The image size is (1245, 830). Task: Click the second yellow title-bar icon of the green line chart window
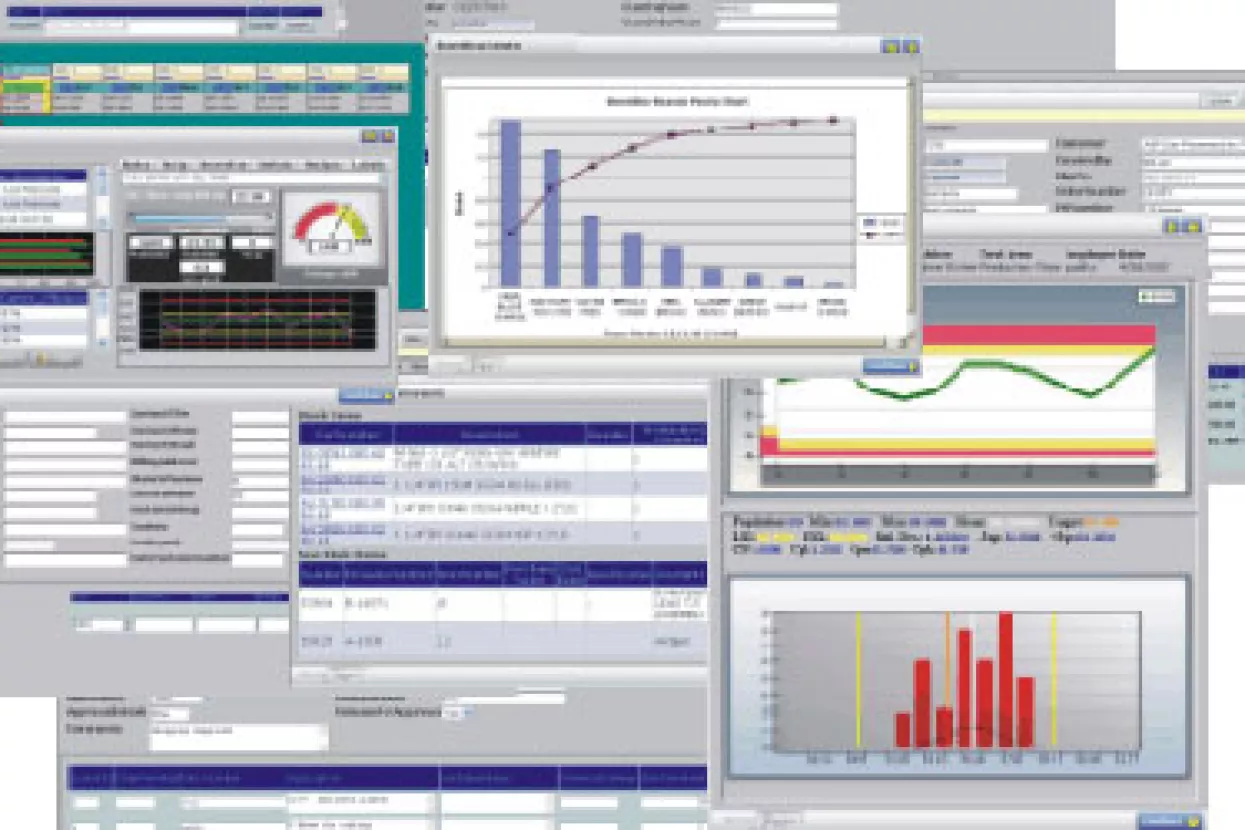tap(1193, 227)
